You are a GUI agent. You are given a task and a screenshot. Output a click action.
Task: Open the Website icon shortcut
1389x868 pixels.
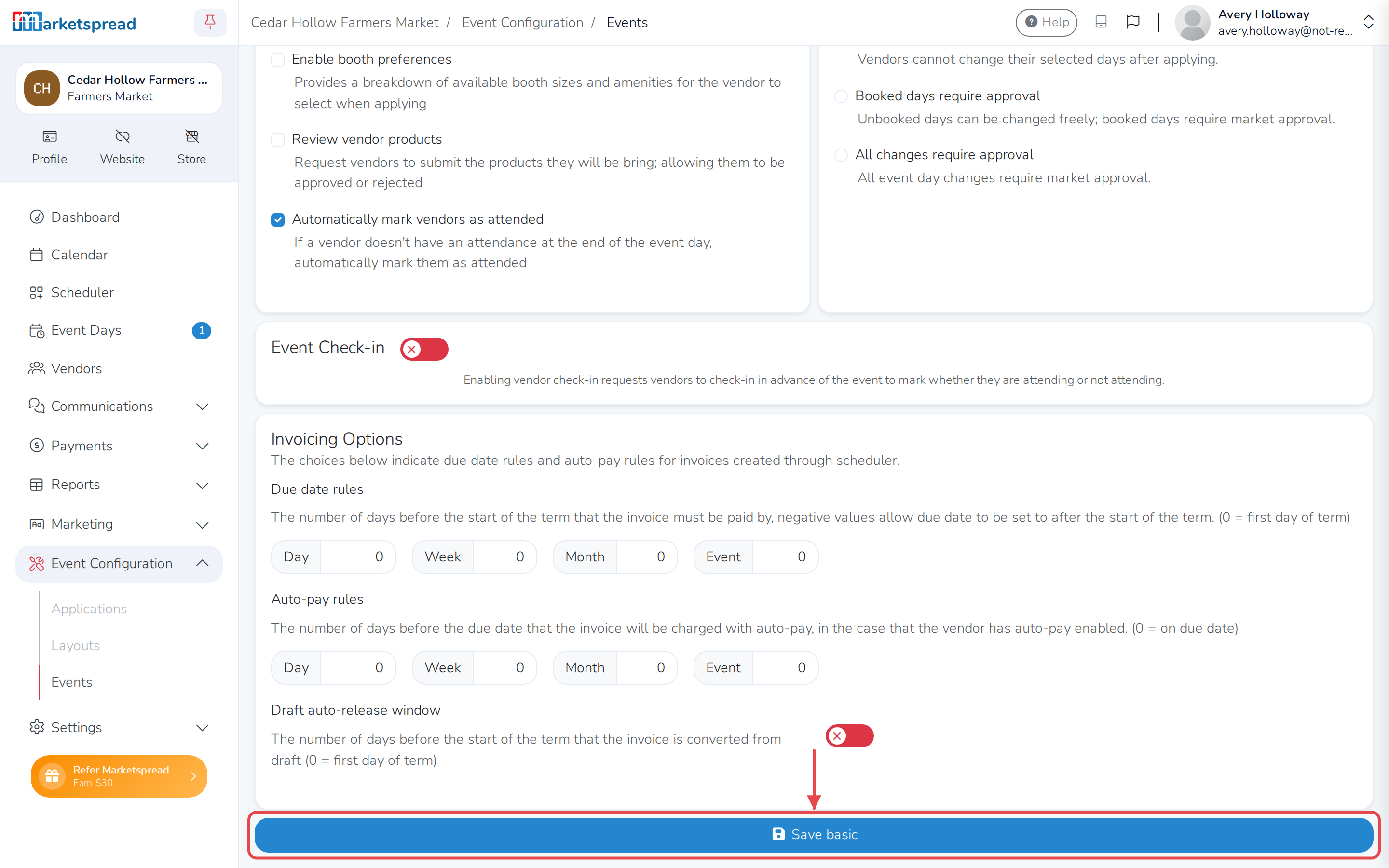click(x=122, y=147)
